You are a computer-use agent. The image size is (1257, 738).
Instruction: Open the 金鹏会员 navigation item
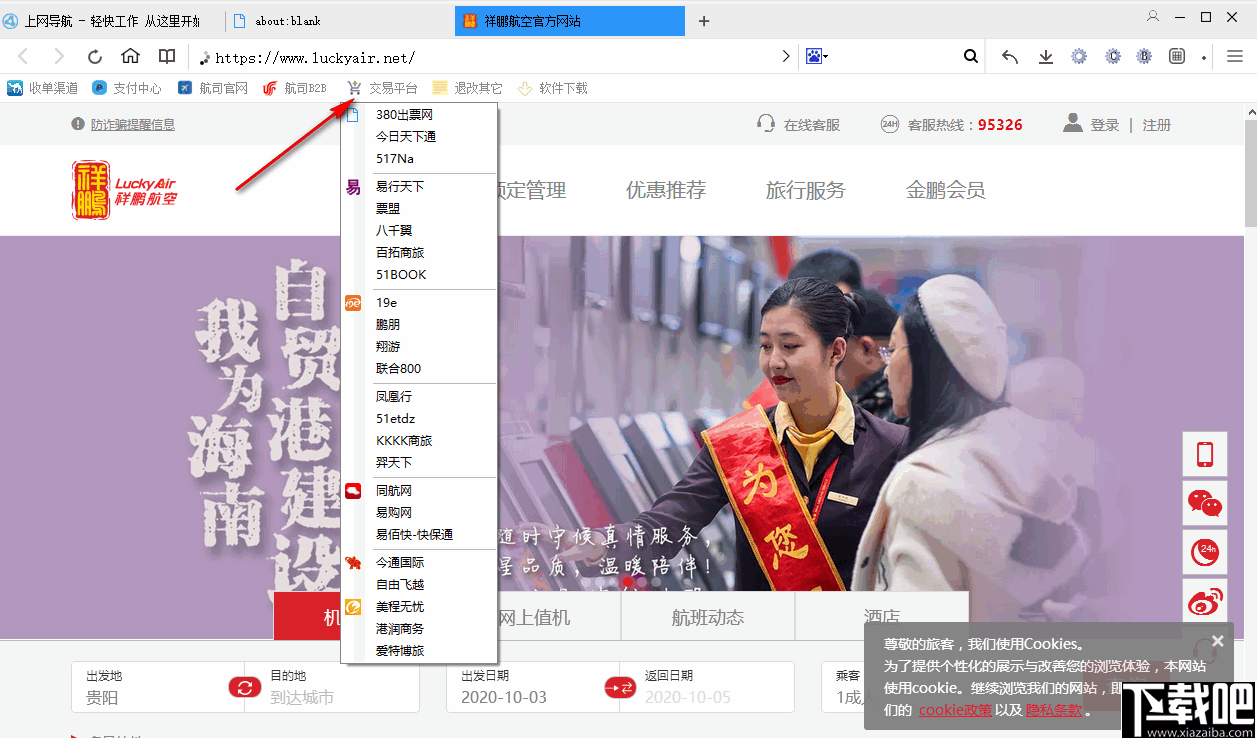pyautogui.click(x=945, y=190)
